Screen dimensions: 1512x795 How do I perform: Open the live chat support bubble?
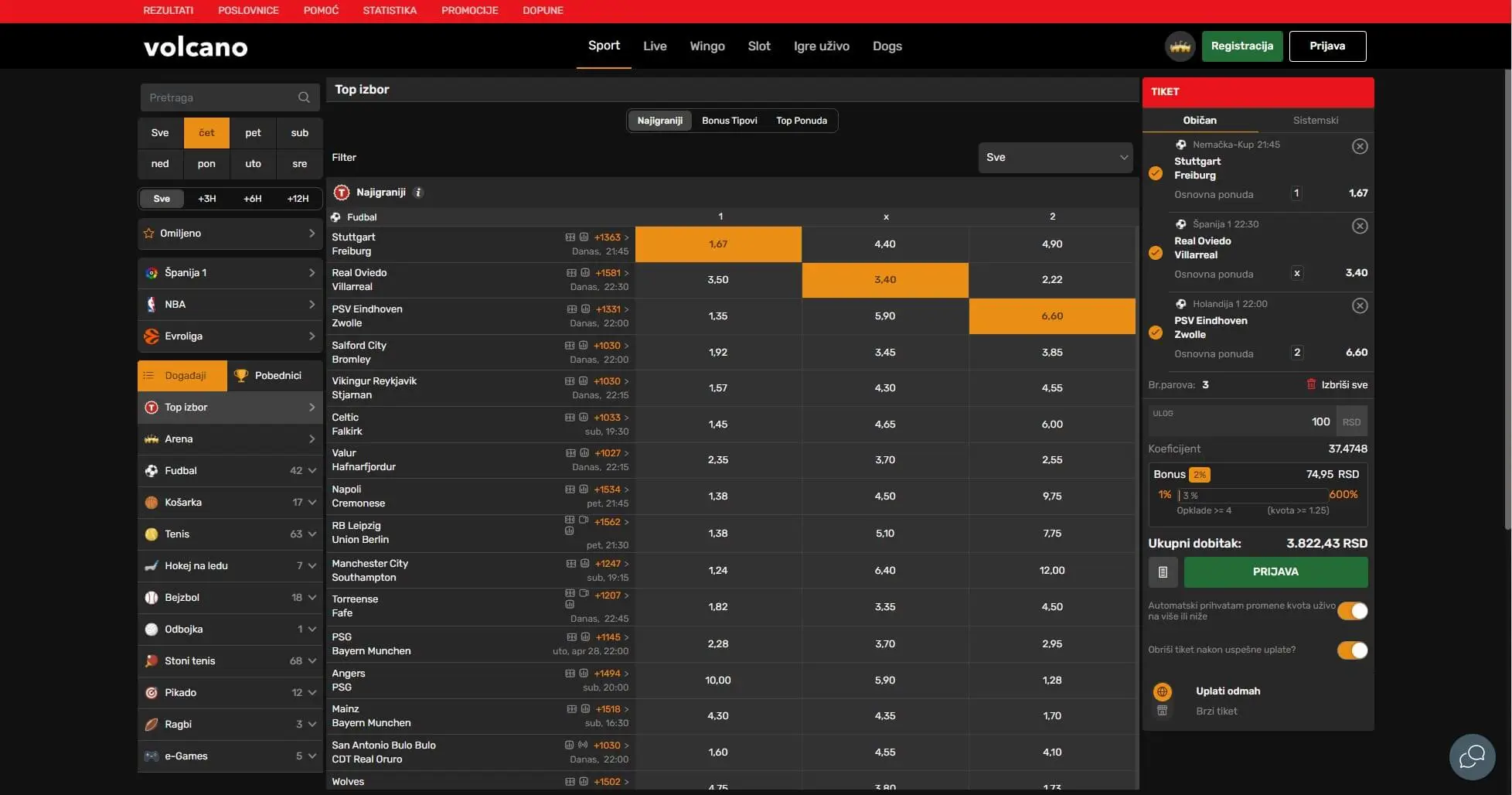(x=1472, y=756)
